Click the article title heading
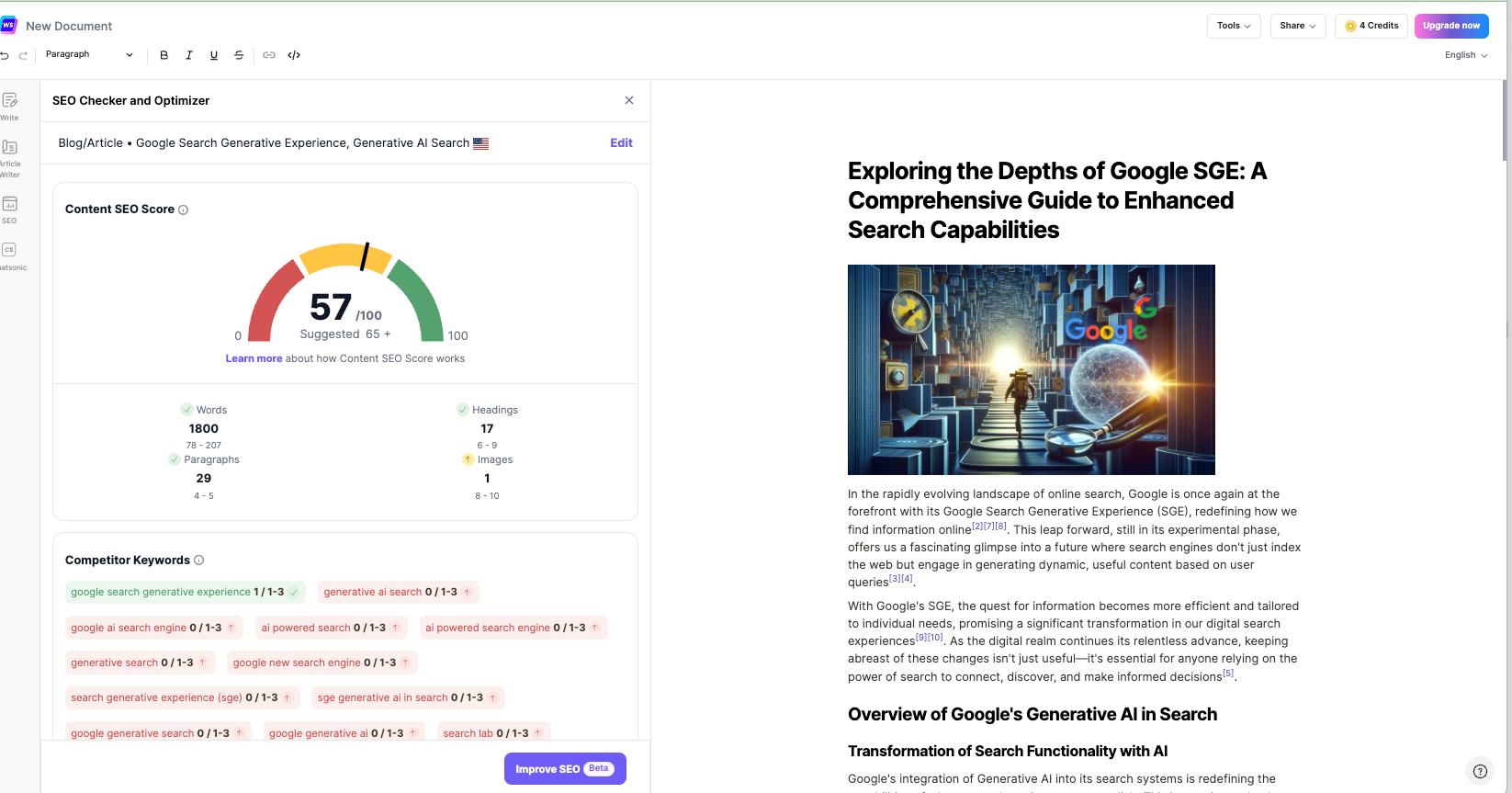Screen dimensions: 1512x793 [x=1057, y=200]
